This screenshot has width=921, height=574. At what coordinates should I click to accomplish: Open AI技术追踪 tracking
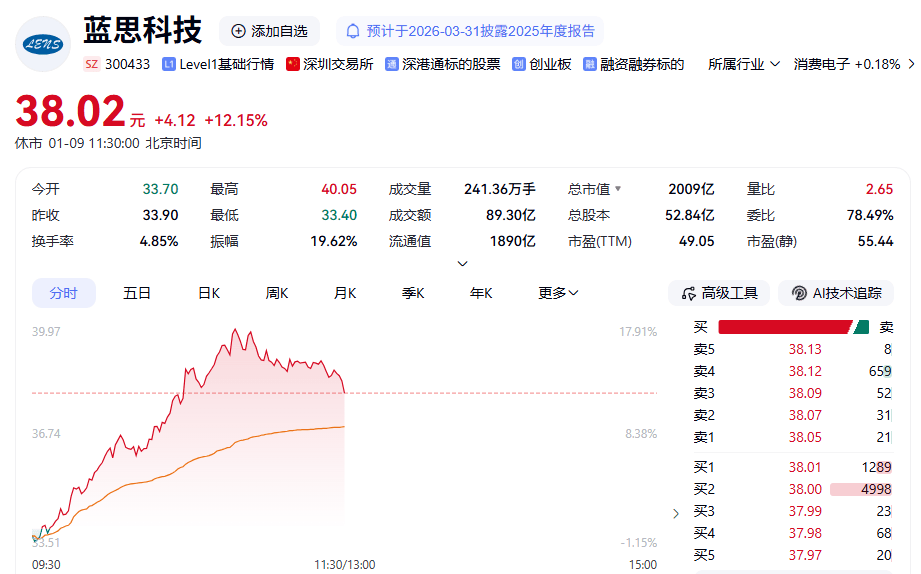[836, 293]
